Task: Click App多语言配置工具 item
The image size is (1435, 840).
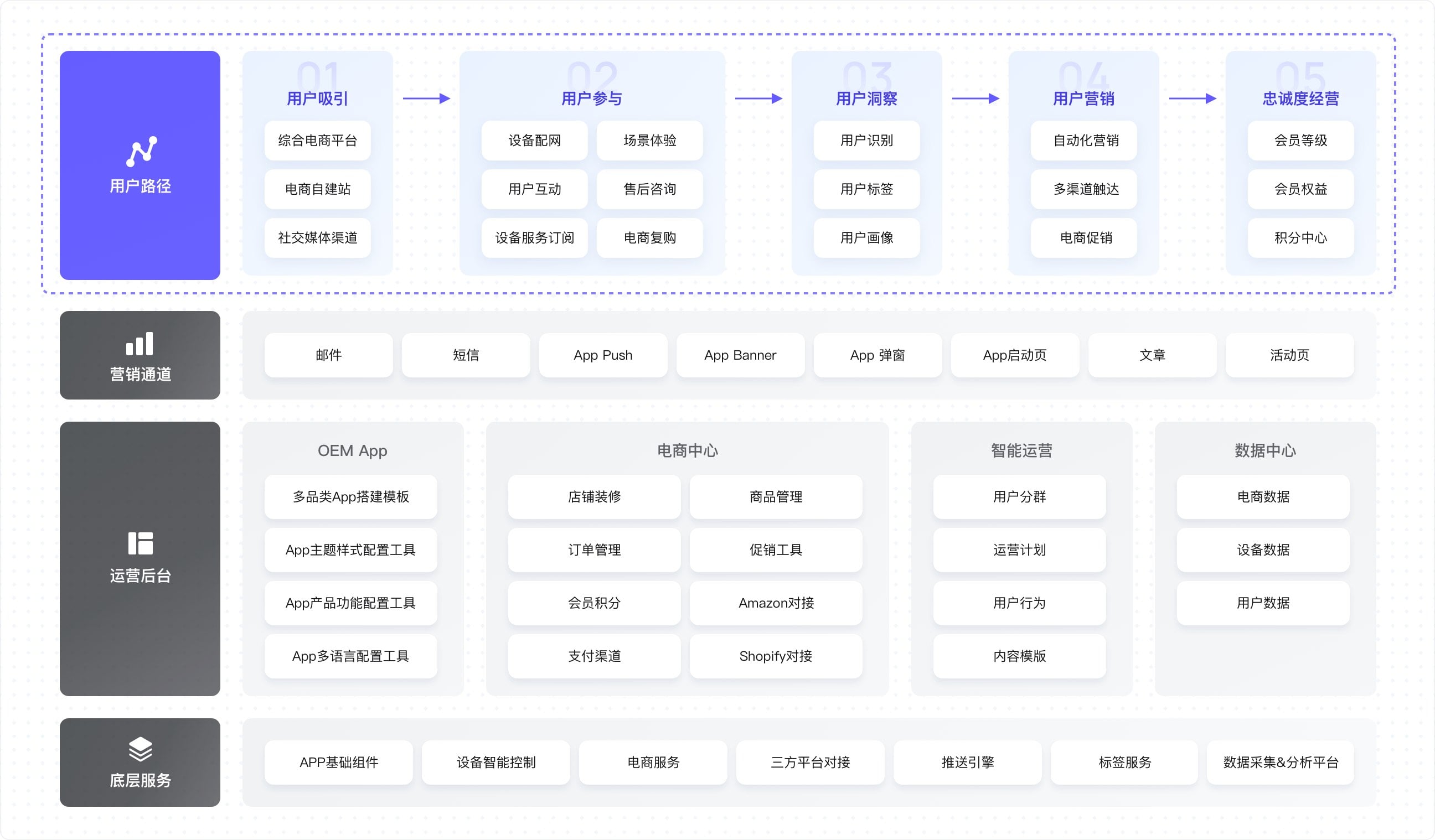Action: [x=350, y=656]
